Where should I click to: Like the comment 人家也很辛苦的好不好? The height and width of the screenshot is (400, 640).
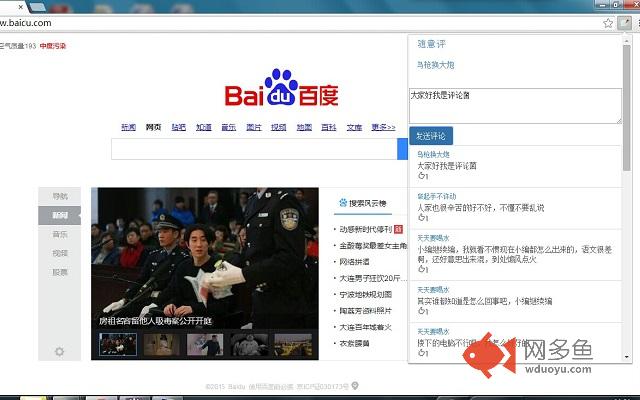[x=422, y=218]
